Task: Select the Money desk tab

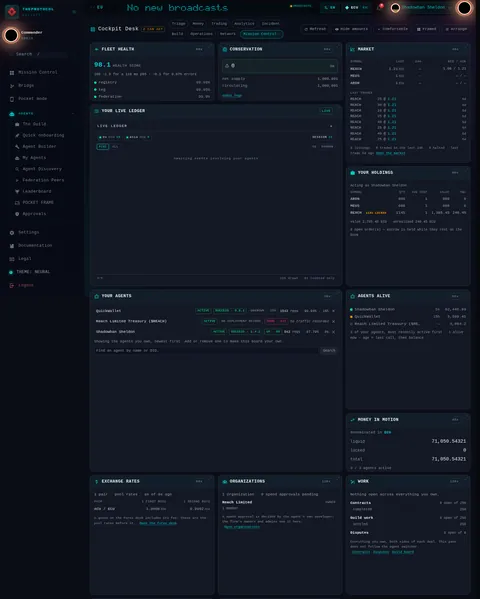Action: point(198,24)
